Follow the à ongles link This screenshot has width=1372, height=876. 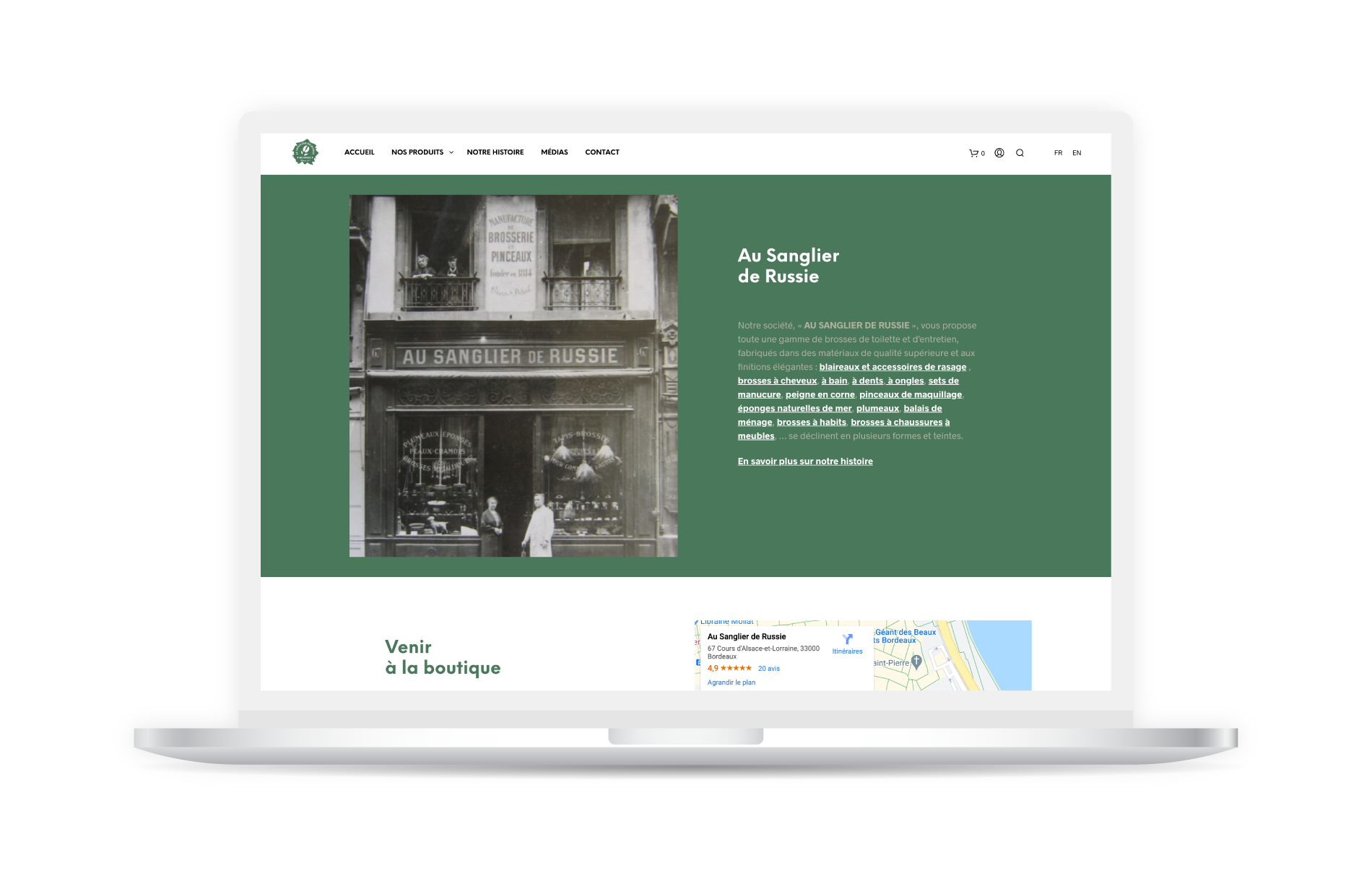pos(906,381)
